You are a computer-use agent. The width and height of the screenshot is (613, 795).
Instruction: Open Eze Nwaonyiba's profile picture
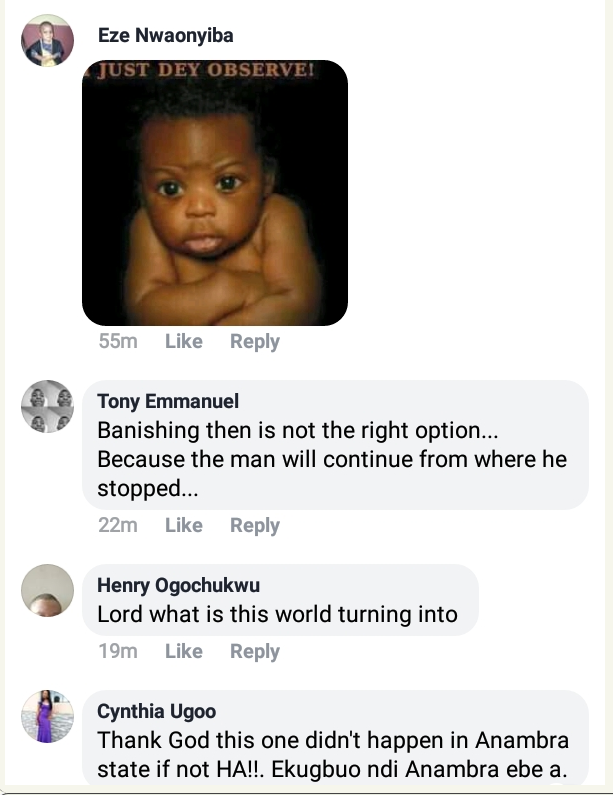tap(47, 41)
